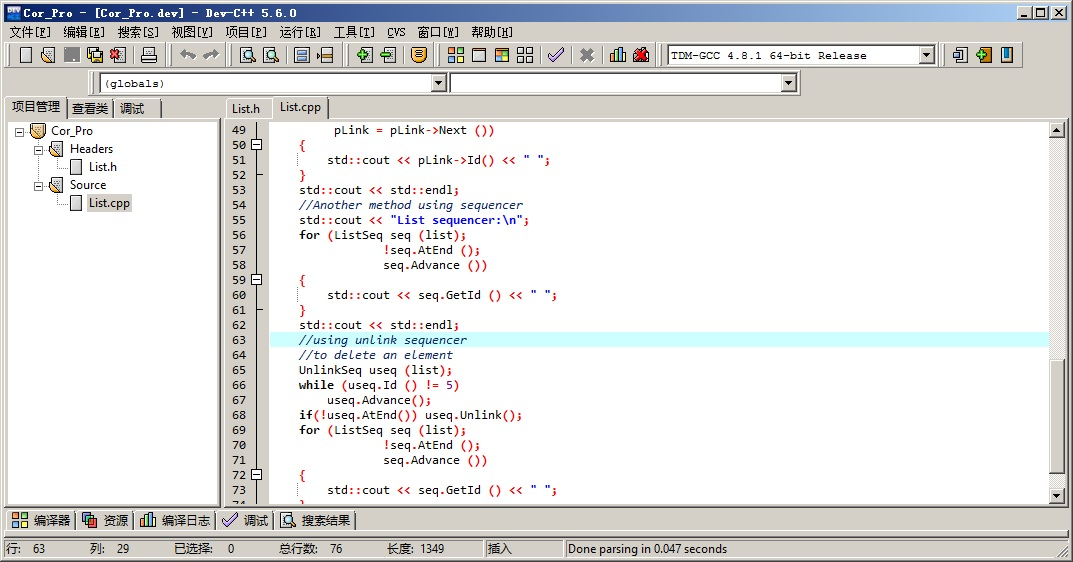Click the Remove from project icon
This screenshot has width=1073, height=562.
[388, 55]
